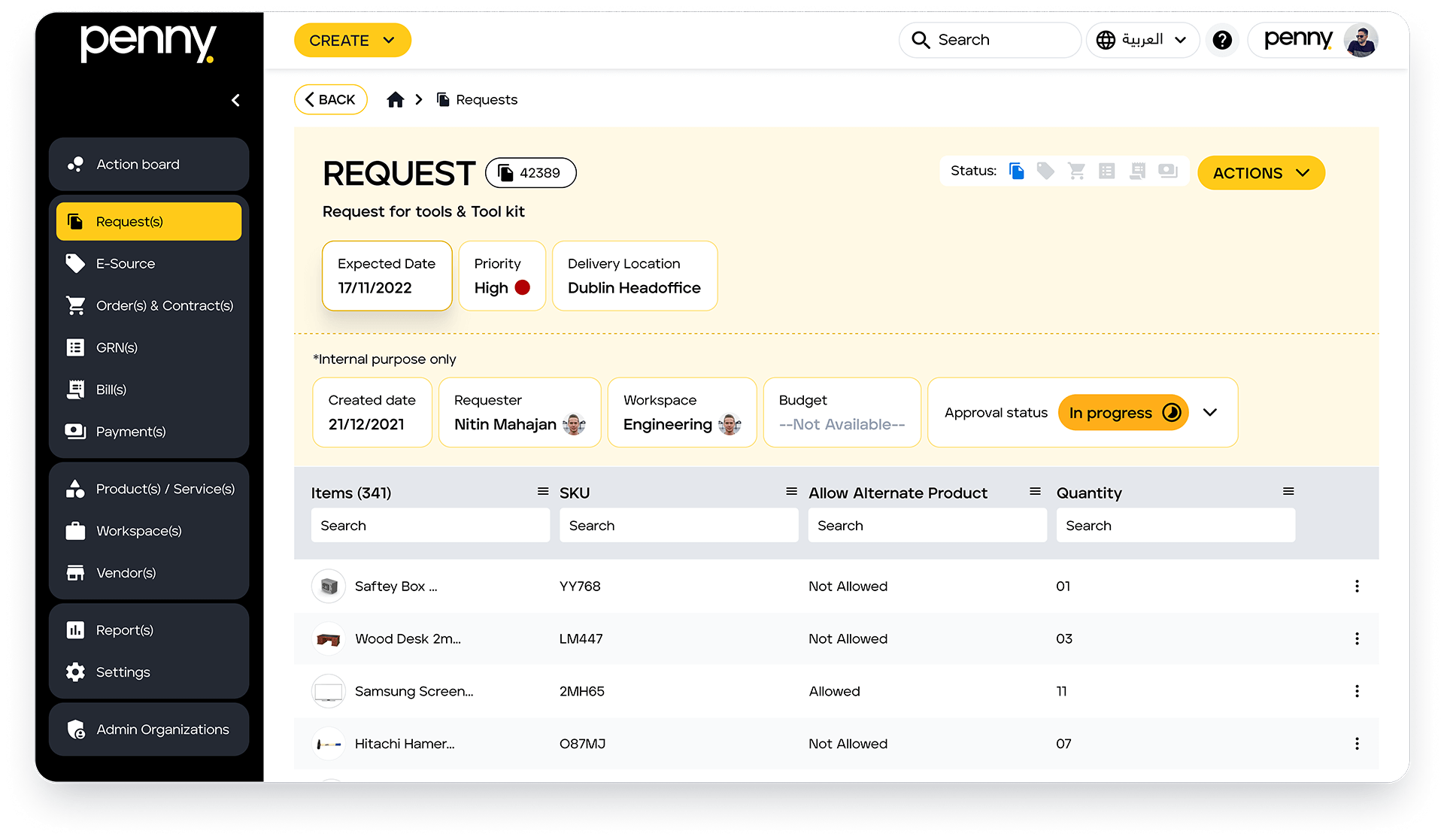Open Order(s) & Contract(s) menu
Viewport: 1444px width, 840px height.
tap(149, 305)
